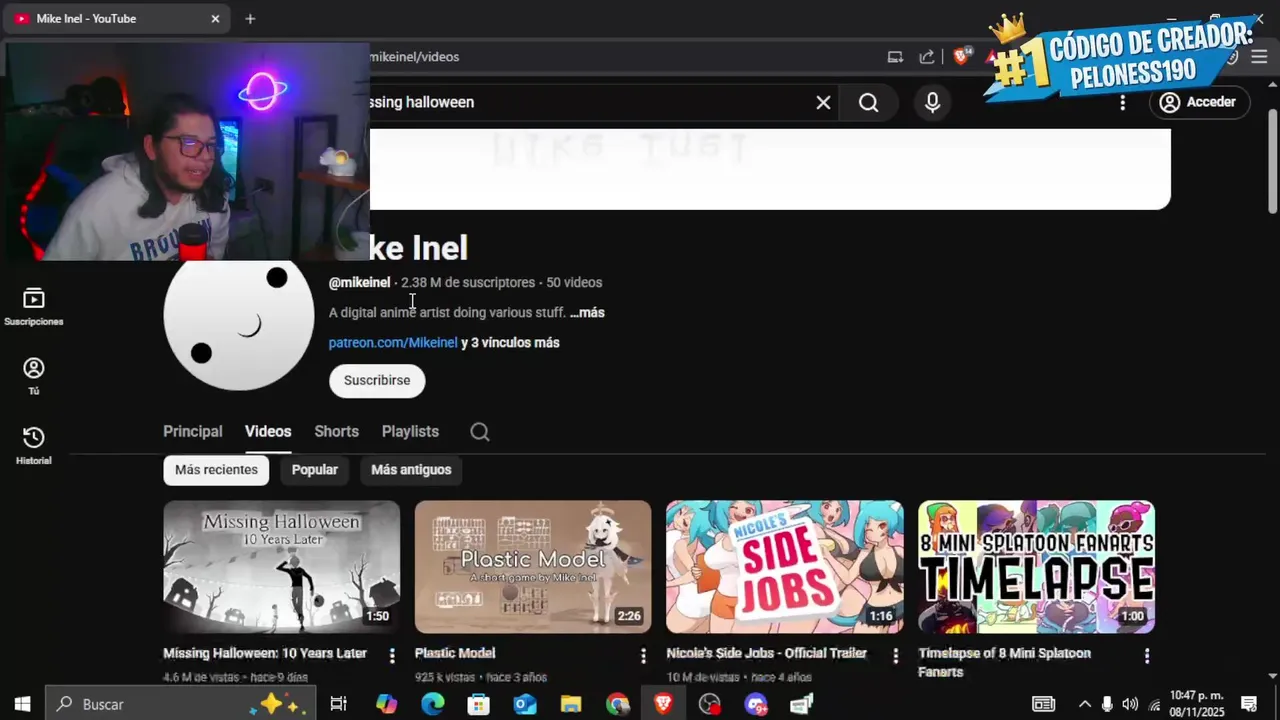Click the @mikeinel channel handle
The image size is (1280, 720).
(359, 283)
